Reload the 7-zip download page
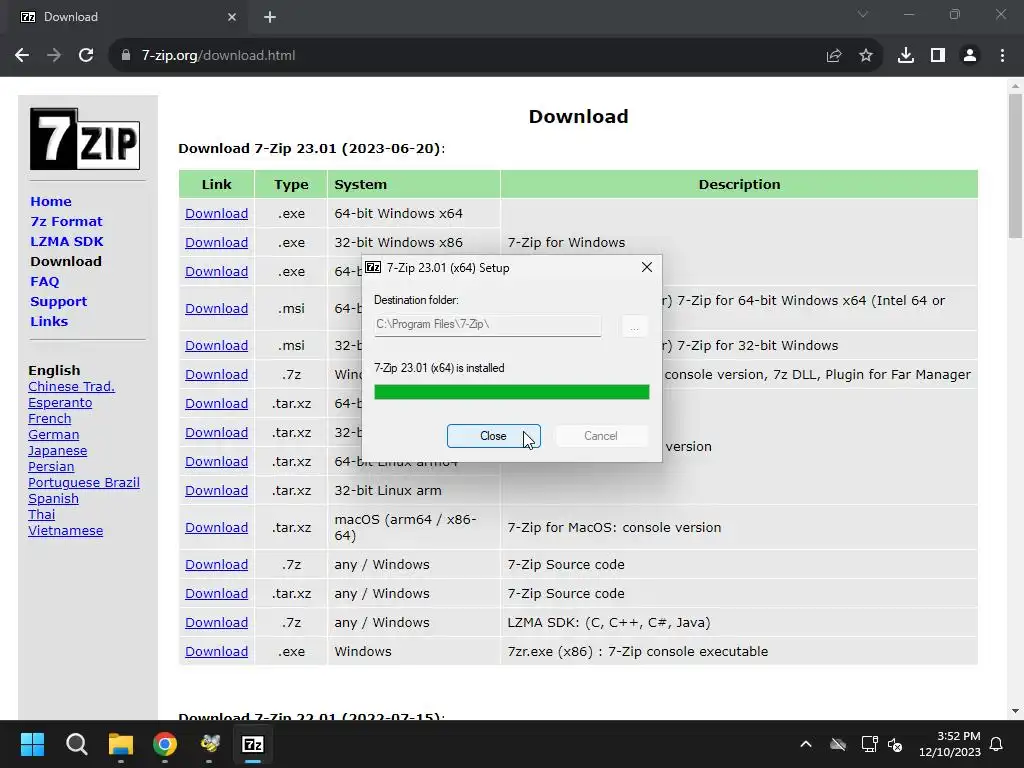The height and width of the screenshot is (768, 1024). (86, 56)
